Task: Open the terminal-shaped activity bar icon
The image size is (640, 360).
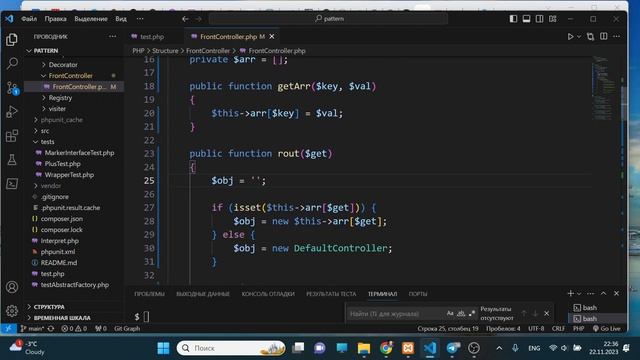Action: (12, 184)
